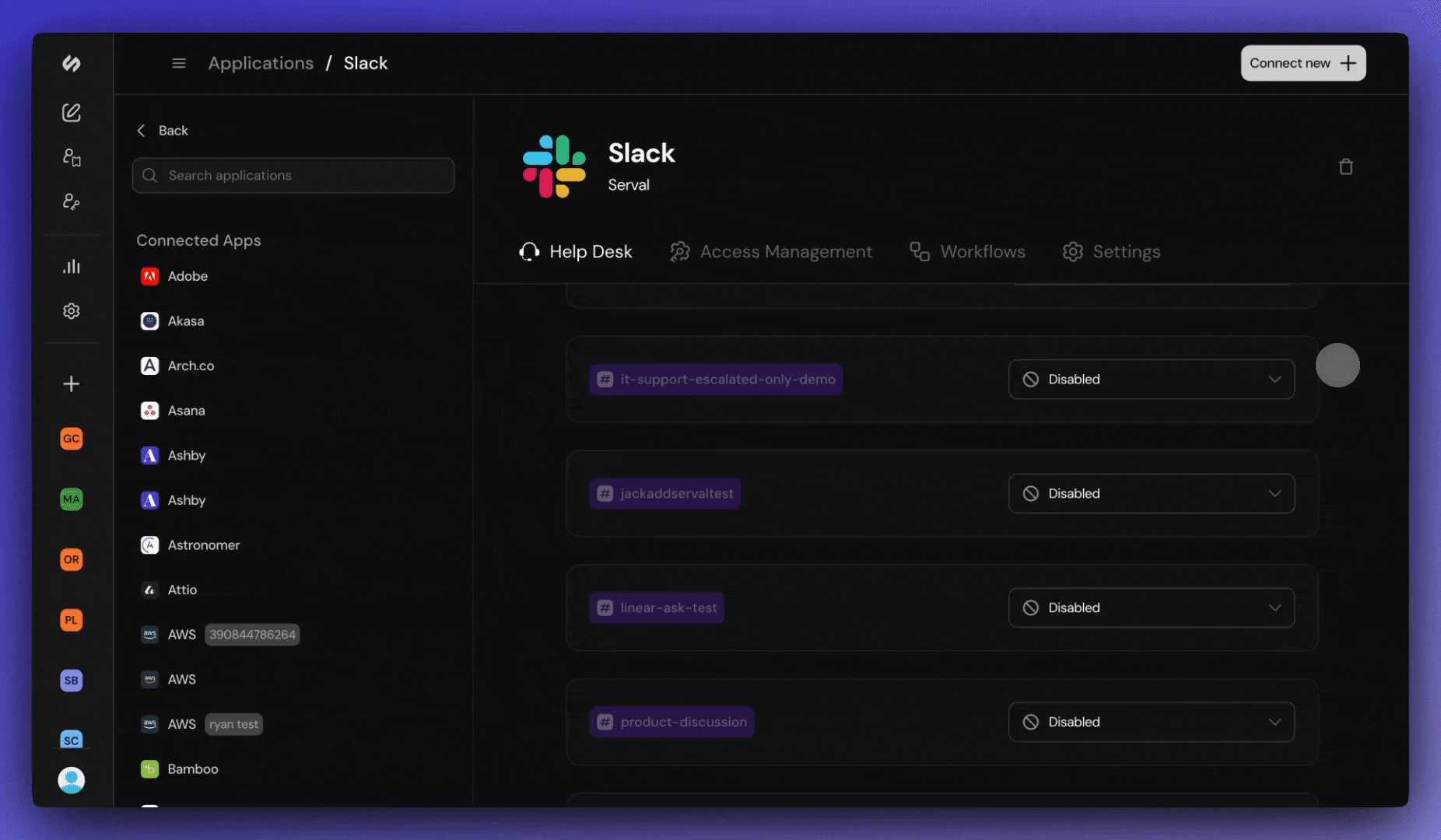Go Back to the applications list
The width and height of the screenshot is (1441, 840).
click(x=162, y=130)
